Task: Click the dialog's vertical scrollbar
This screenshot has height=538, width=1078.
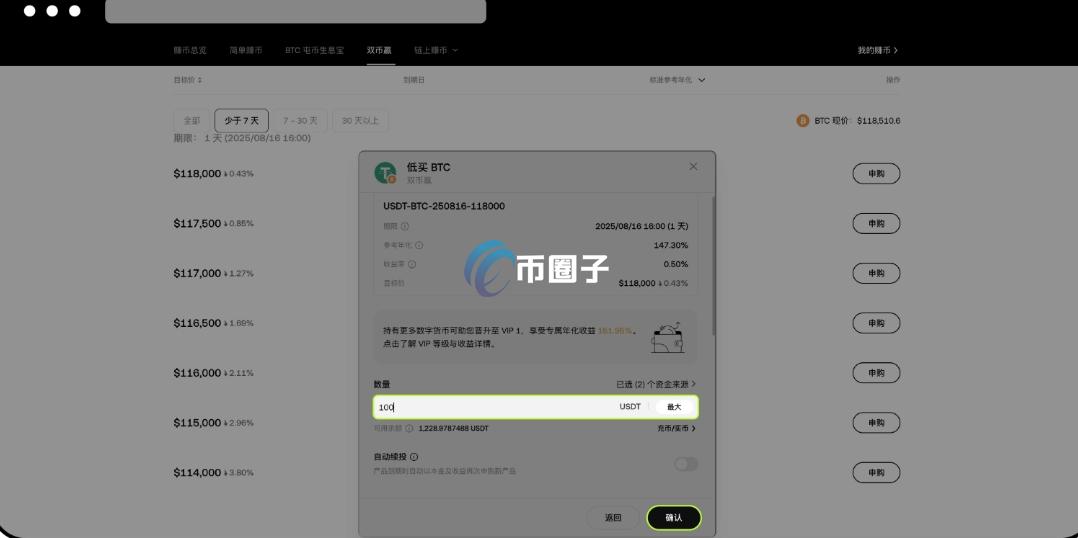Action: 713,265
